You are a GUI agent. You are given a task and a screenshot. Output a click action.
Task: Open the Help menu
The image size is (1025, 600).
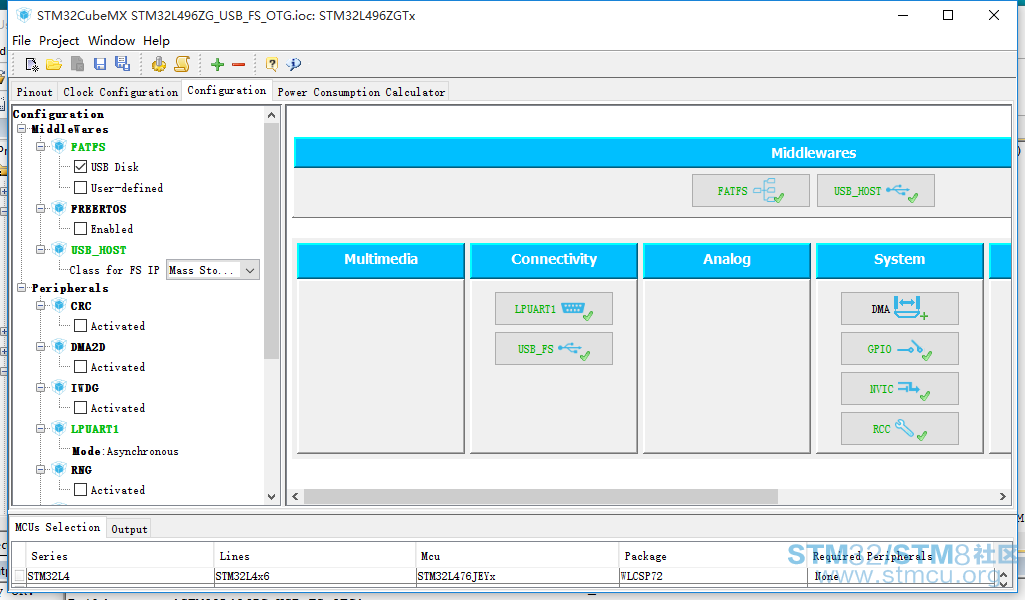point(156,41)
